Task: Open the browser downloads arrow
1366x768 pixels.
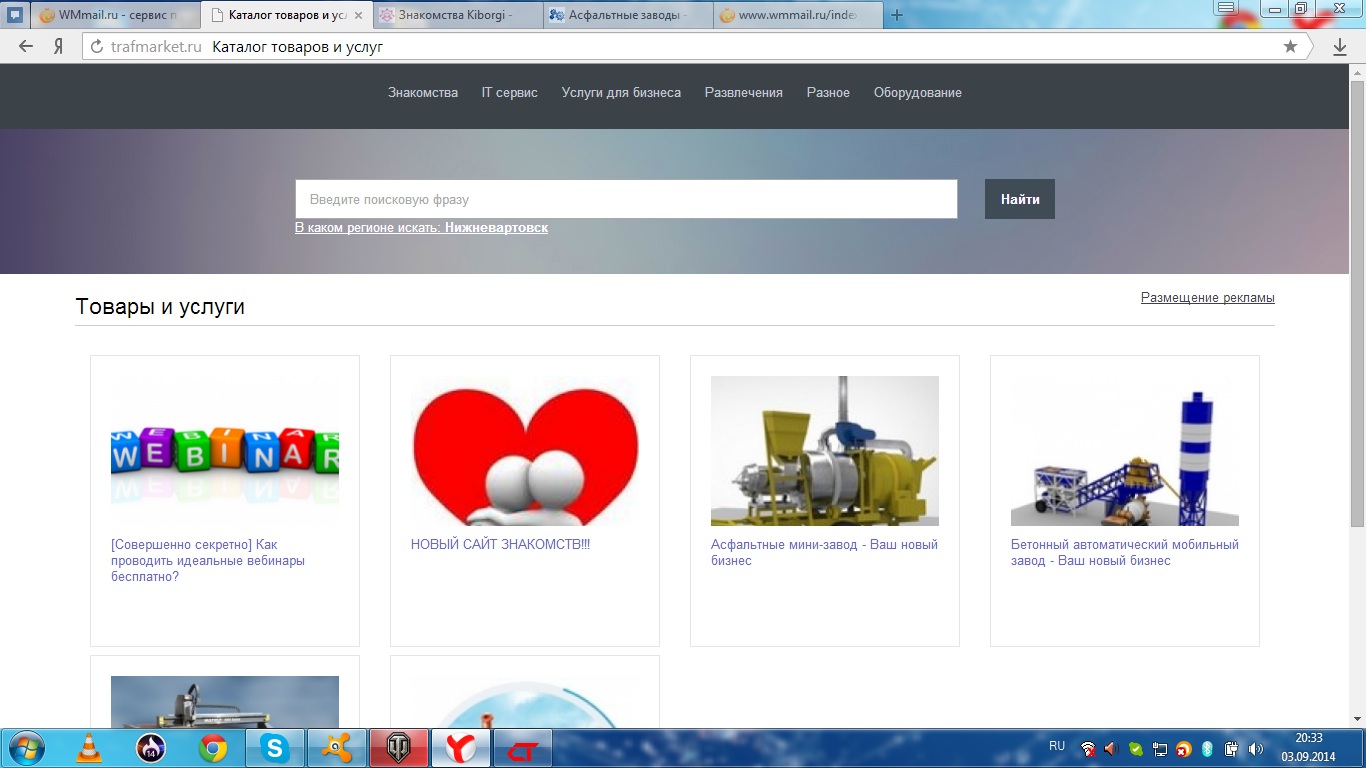Action: 1340,47
